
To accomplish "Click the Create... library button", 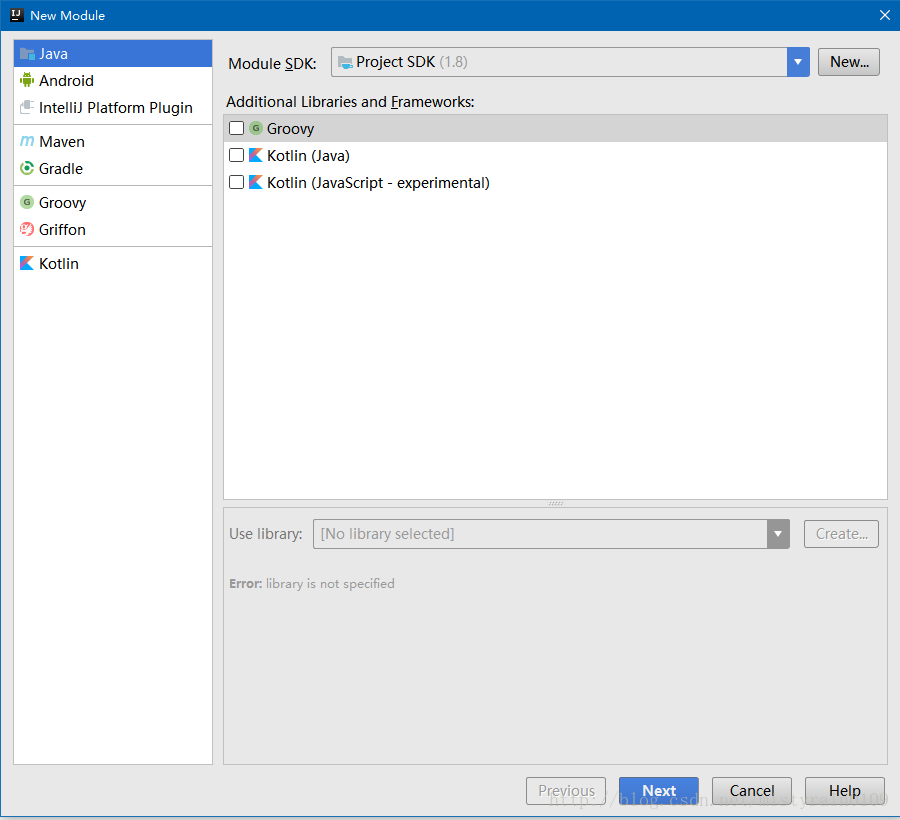I will [x=841, y=534].
